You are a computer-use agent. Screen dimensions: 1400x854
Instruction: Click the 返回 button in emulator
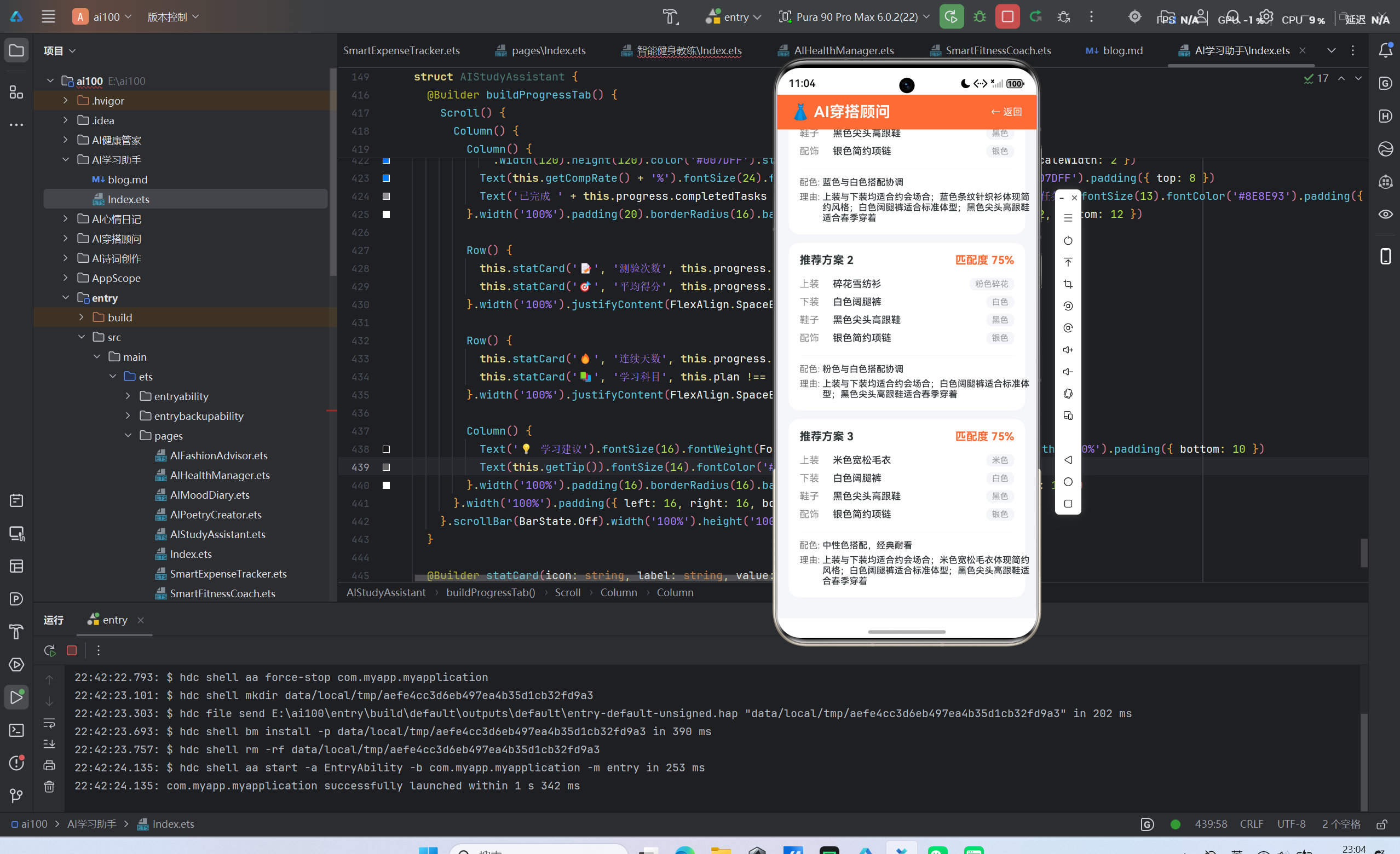pyautogui.click(x=1006, y=111)
